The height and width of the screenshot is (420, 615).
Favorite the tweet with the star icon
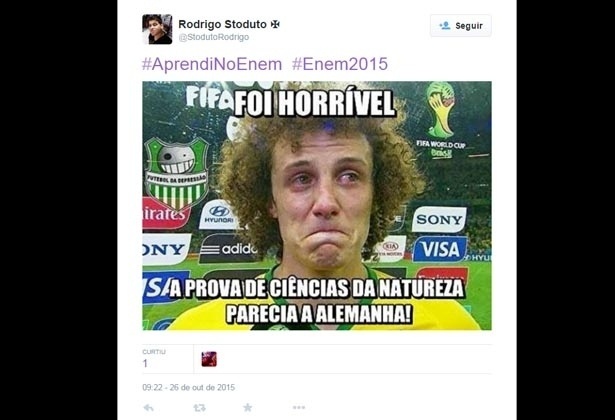(247, 407)
